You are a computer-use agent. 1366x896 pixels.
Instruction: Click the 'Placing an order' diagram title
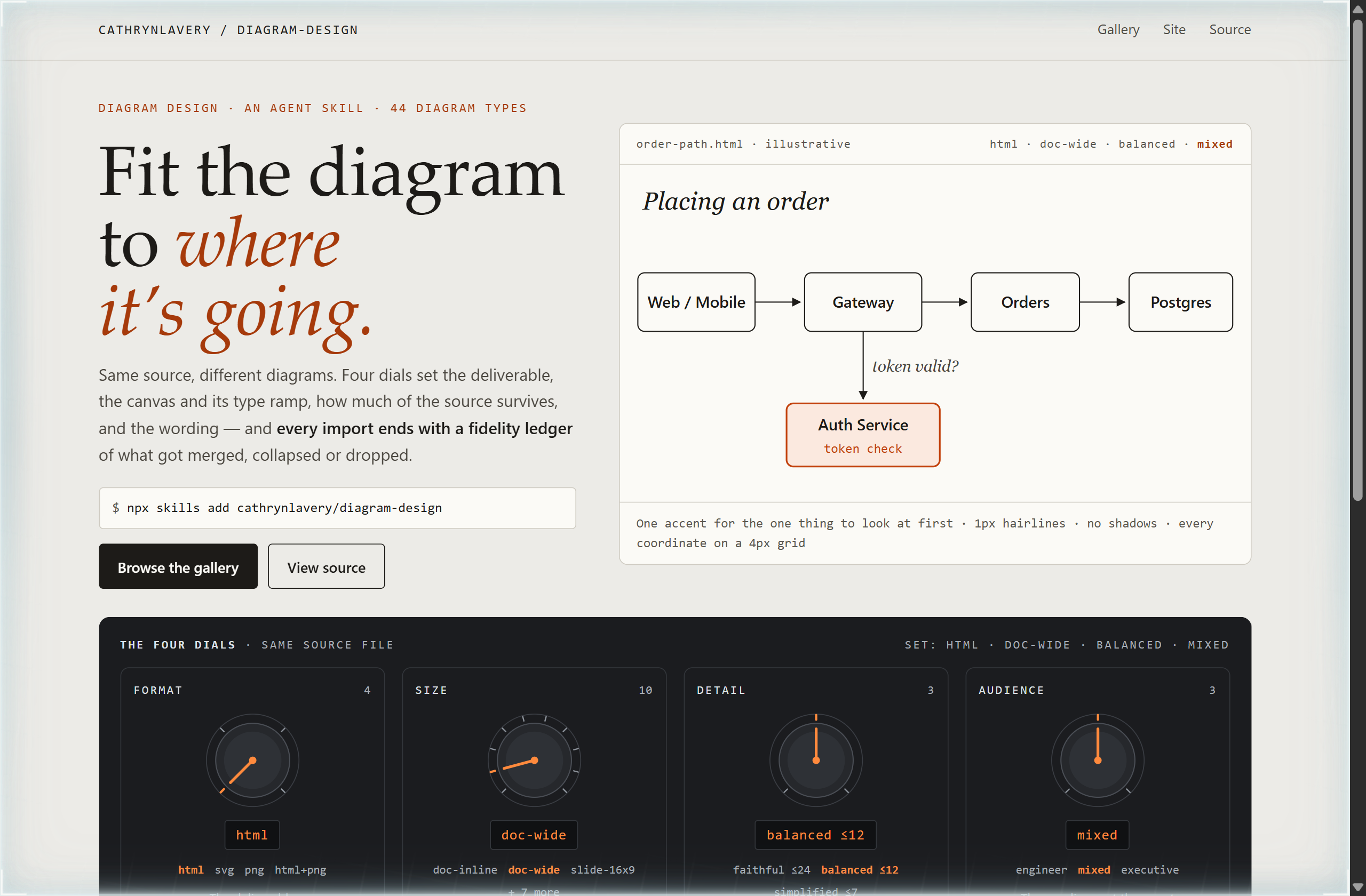pos(736,202)
